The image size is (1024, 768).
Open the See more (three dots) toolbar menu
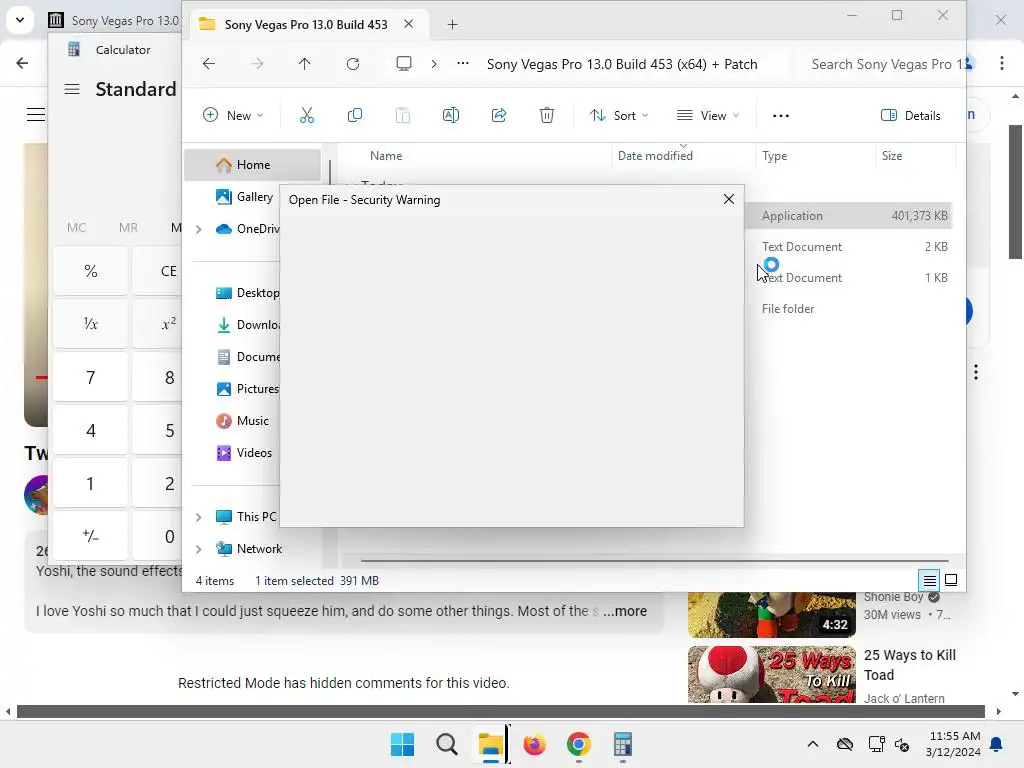(780, 116)
